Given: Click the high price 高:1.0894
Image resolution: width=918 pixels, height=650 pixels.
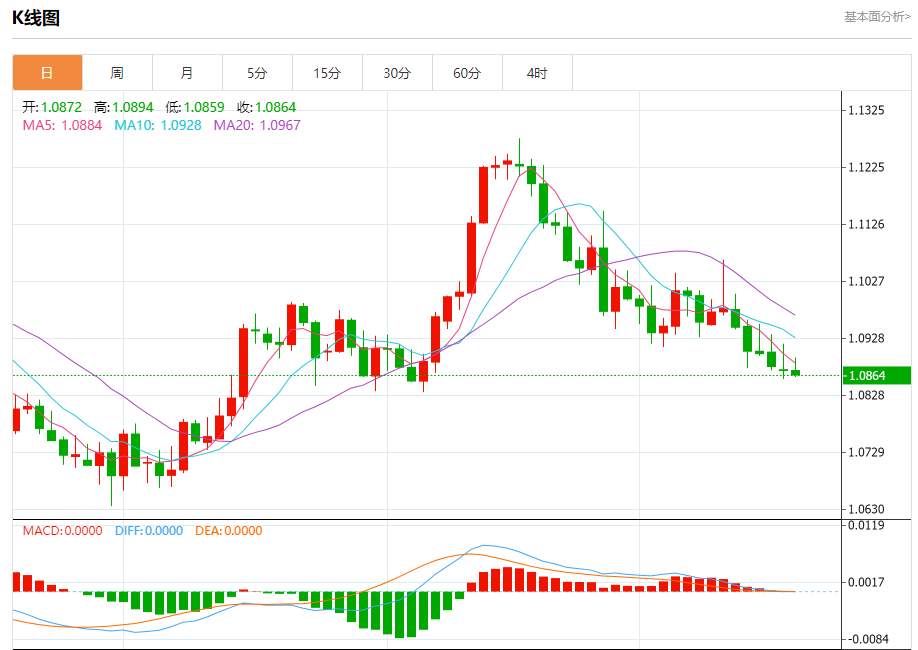Looking at the screenshot, I should click(124, 107).
